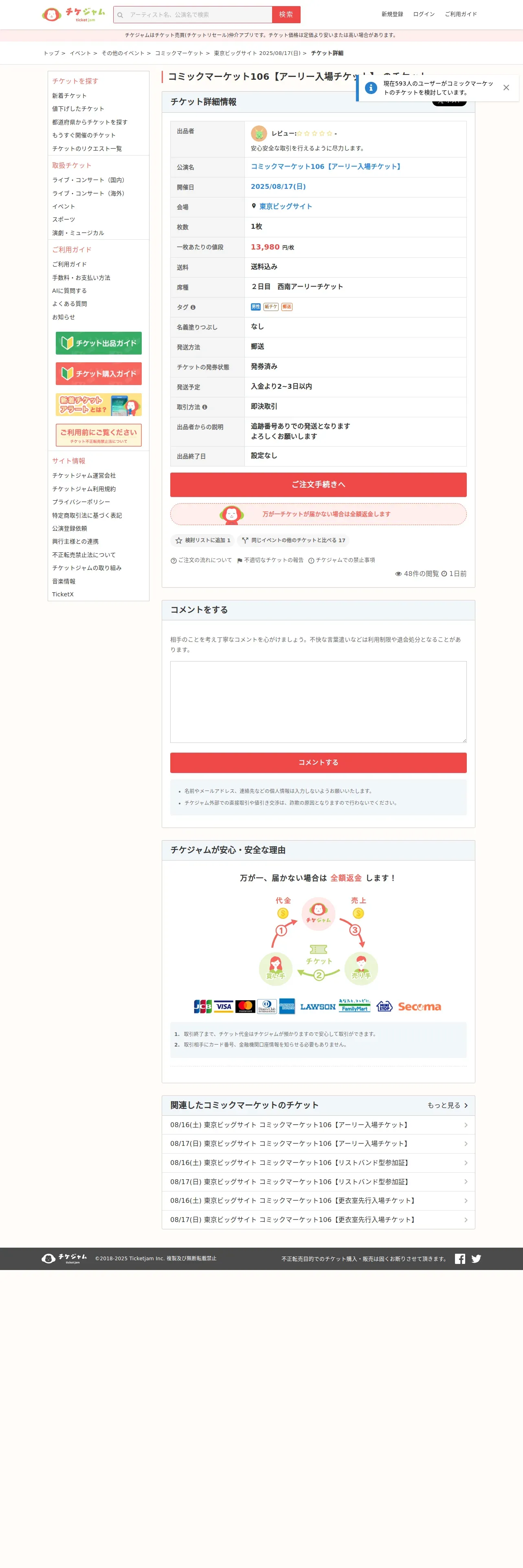This screenshot has width=523, height=1568.
Task: Open ログイン in header
Action: [x=424, y=14]
